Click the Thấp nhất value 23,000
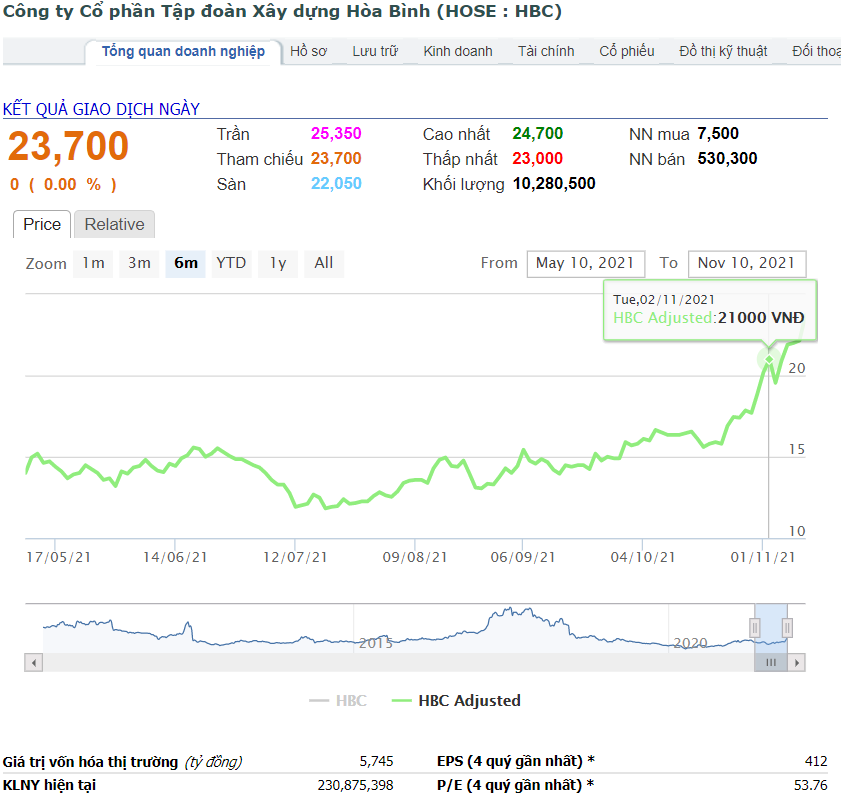The image size is (841, 795). point(537,158)
